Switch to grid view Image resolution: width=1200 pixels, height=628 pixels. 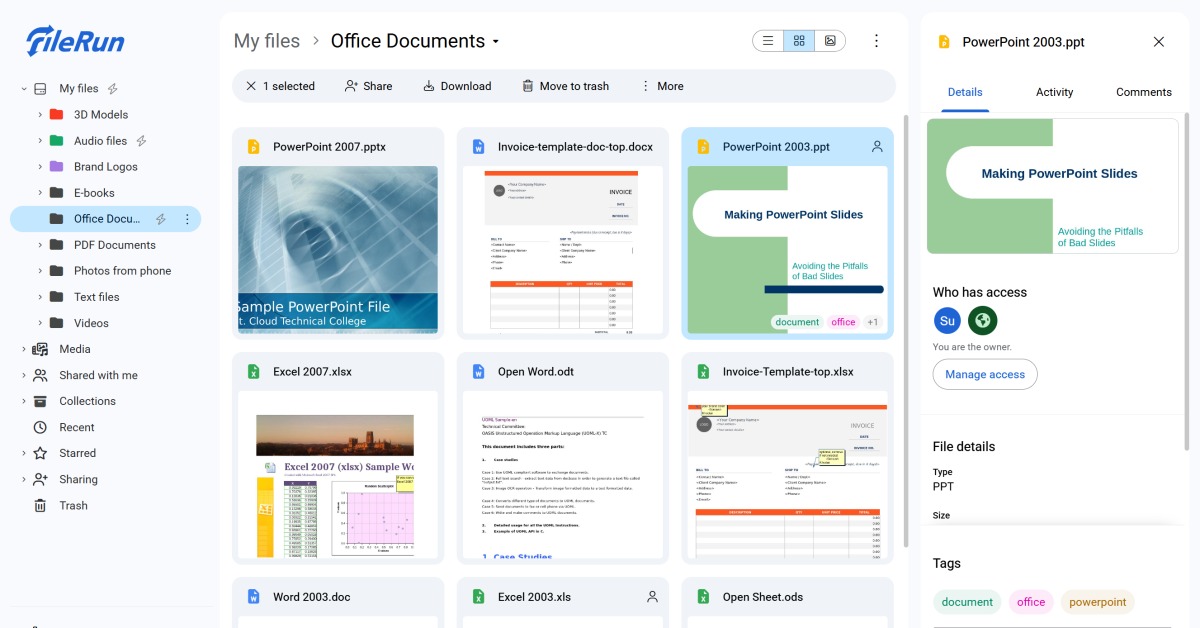(x=799, y=41)
